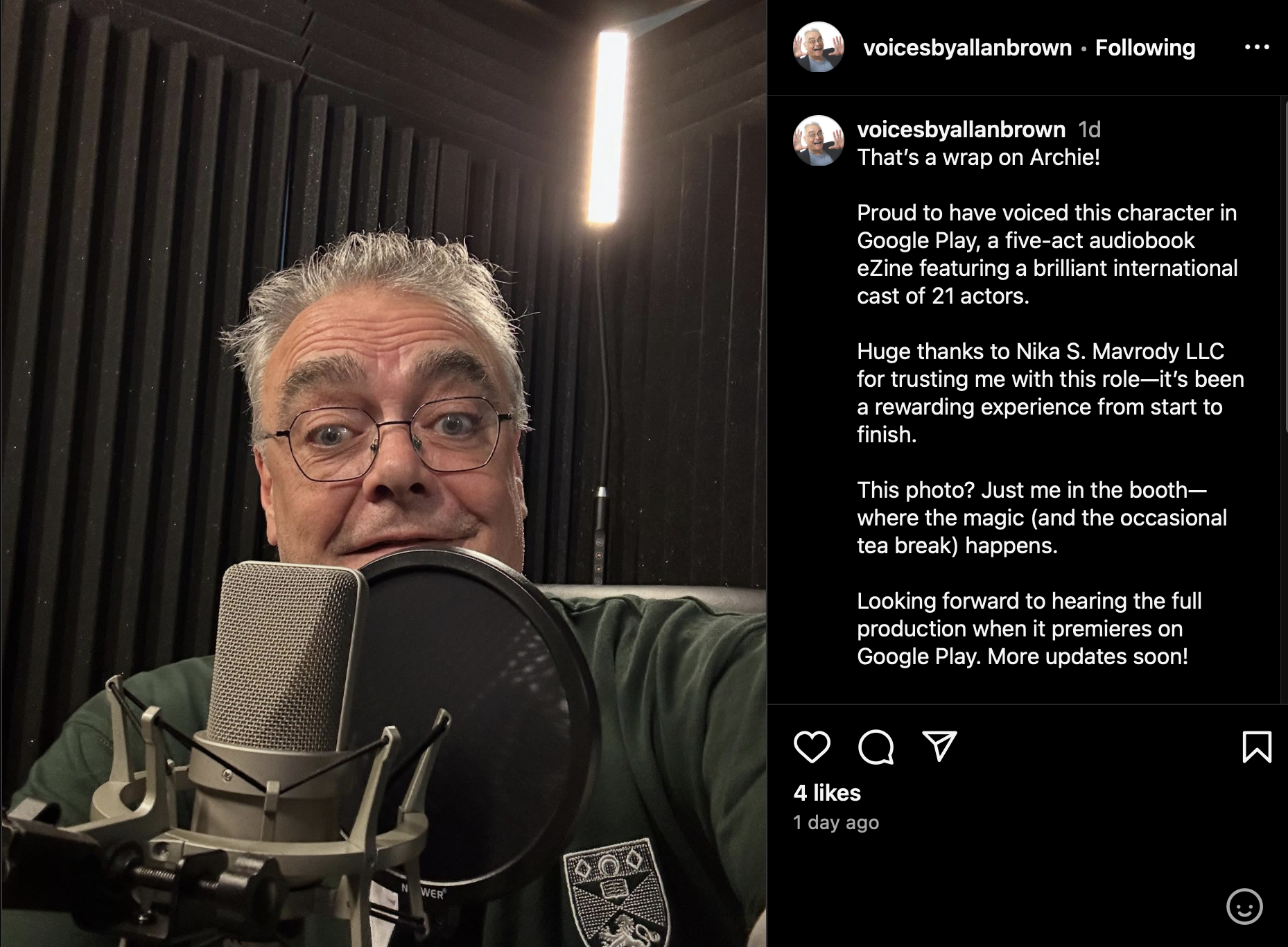This screenshot has height=947, width=1288.
Task: Open voicesbyallanbrown username beside caption
Action: point(961,129)
